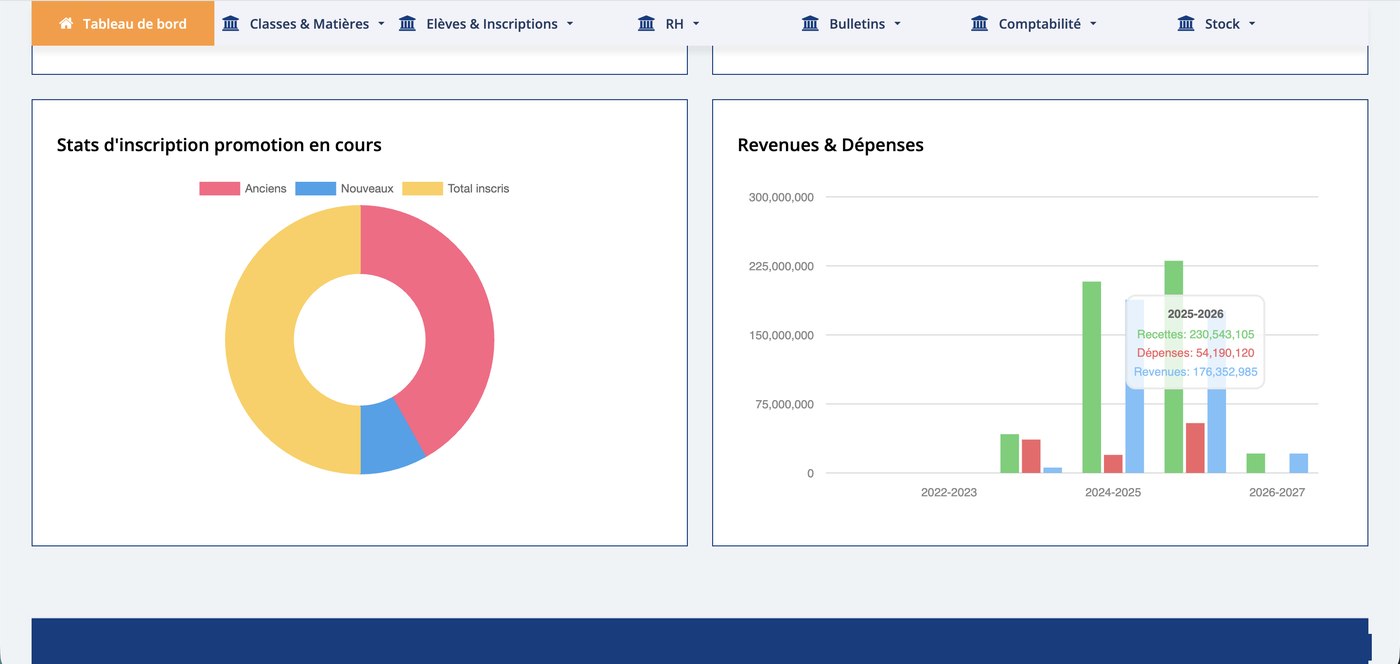This screenshot has height=664, width=1400.
Task: Click the tooltip Dépenses: 54,190,120 line
Action: tap(1195, 353)
